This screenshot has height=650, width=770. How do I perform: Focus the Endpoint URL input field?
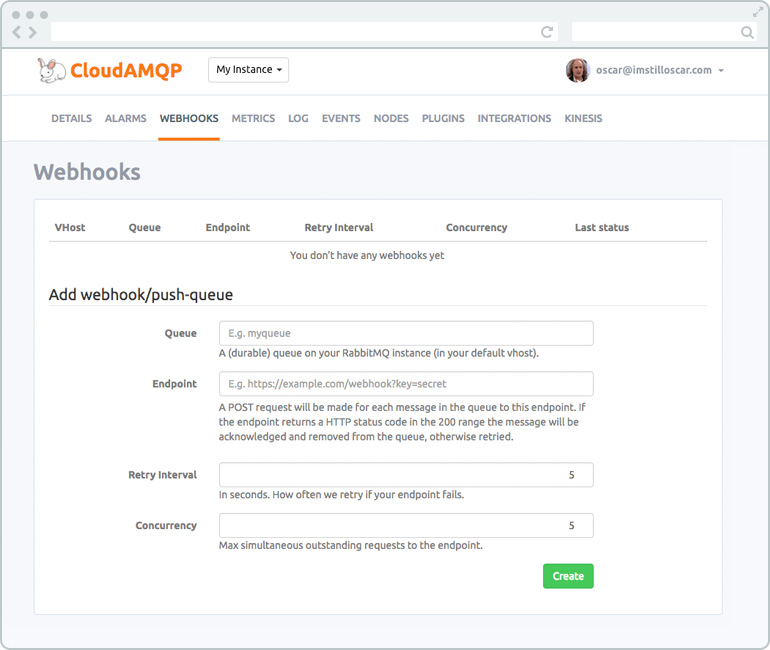[x=406, y=384]
